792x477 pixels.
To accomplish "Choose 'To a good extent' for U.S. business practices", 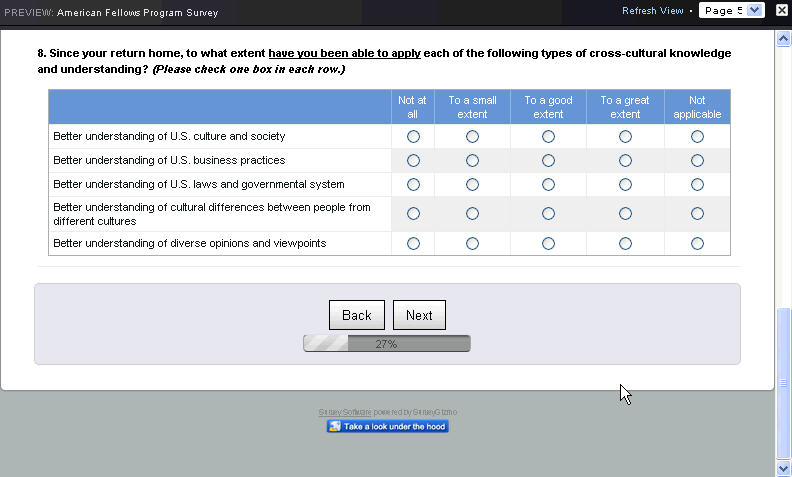I will [x=548, y=160].
